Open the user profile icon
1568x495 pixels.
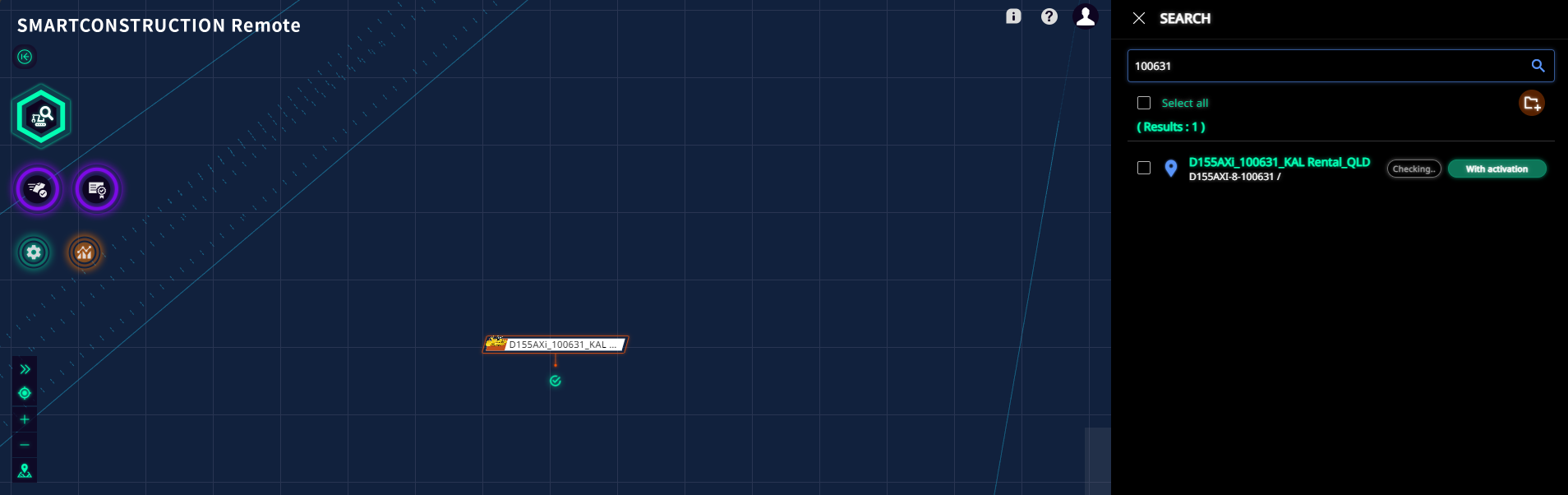click(x=1086, y=16)
